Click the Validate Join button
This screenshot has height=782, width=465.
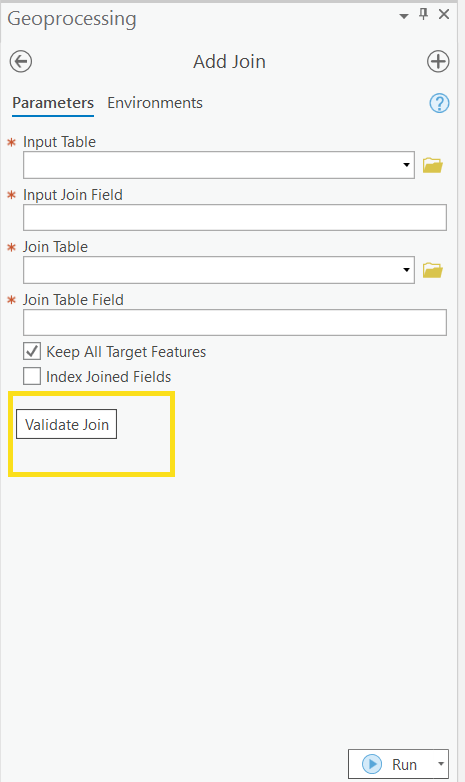(66, 424)
